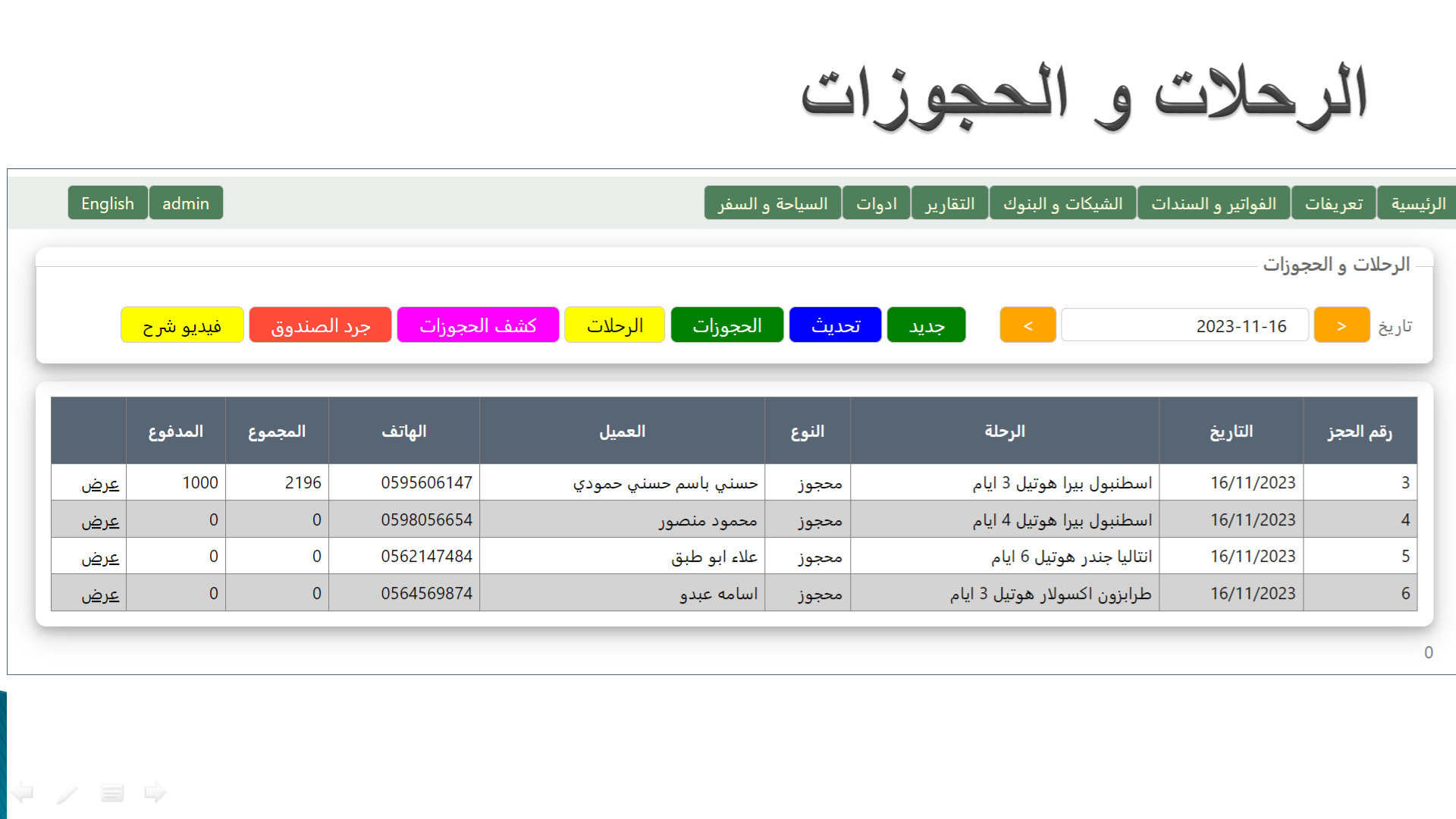Open the الرئيسية home menu

pyautogui.click(x=1417, y=203)
